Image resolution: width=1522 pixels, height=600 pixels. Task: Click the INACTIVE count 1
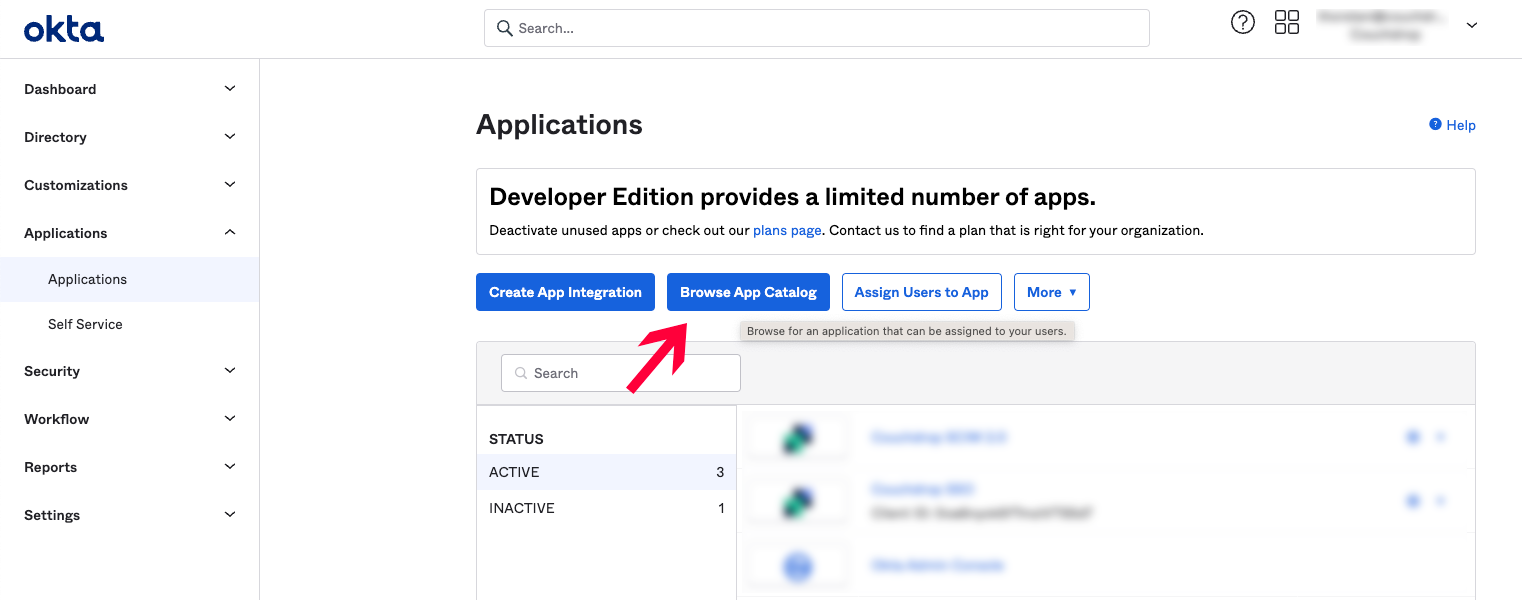pos(721,508)
